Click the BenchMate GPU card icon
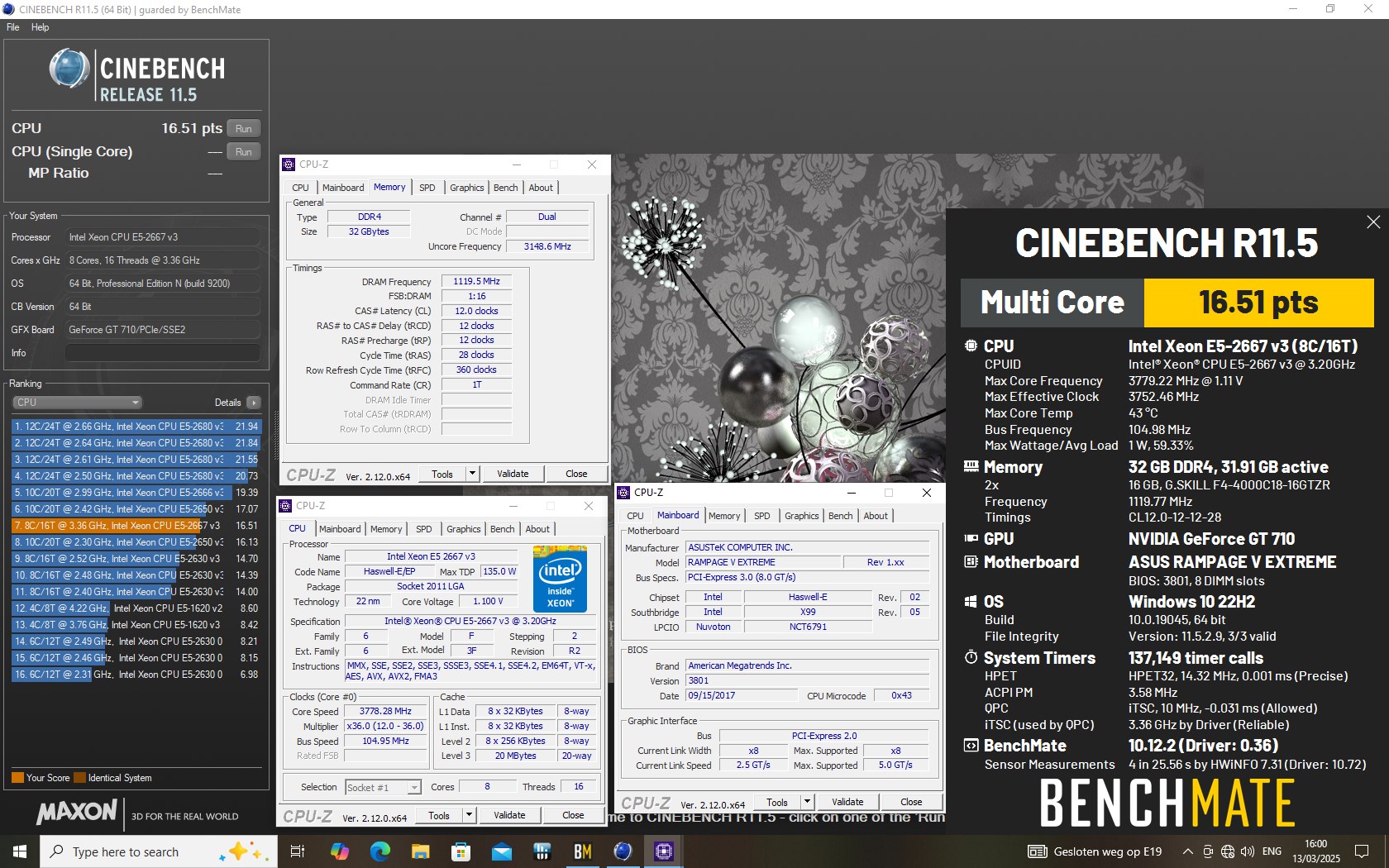 click(971, 538)
